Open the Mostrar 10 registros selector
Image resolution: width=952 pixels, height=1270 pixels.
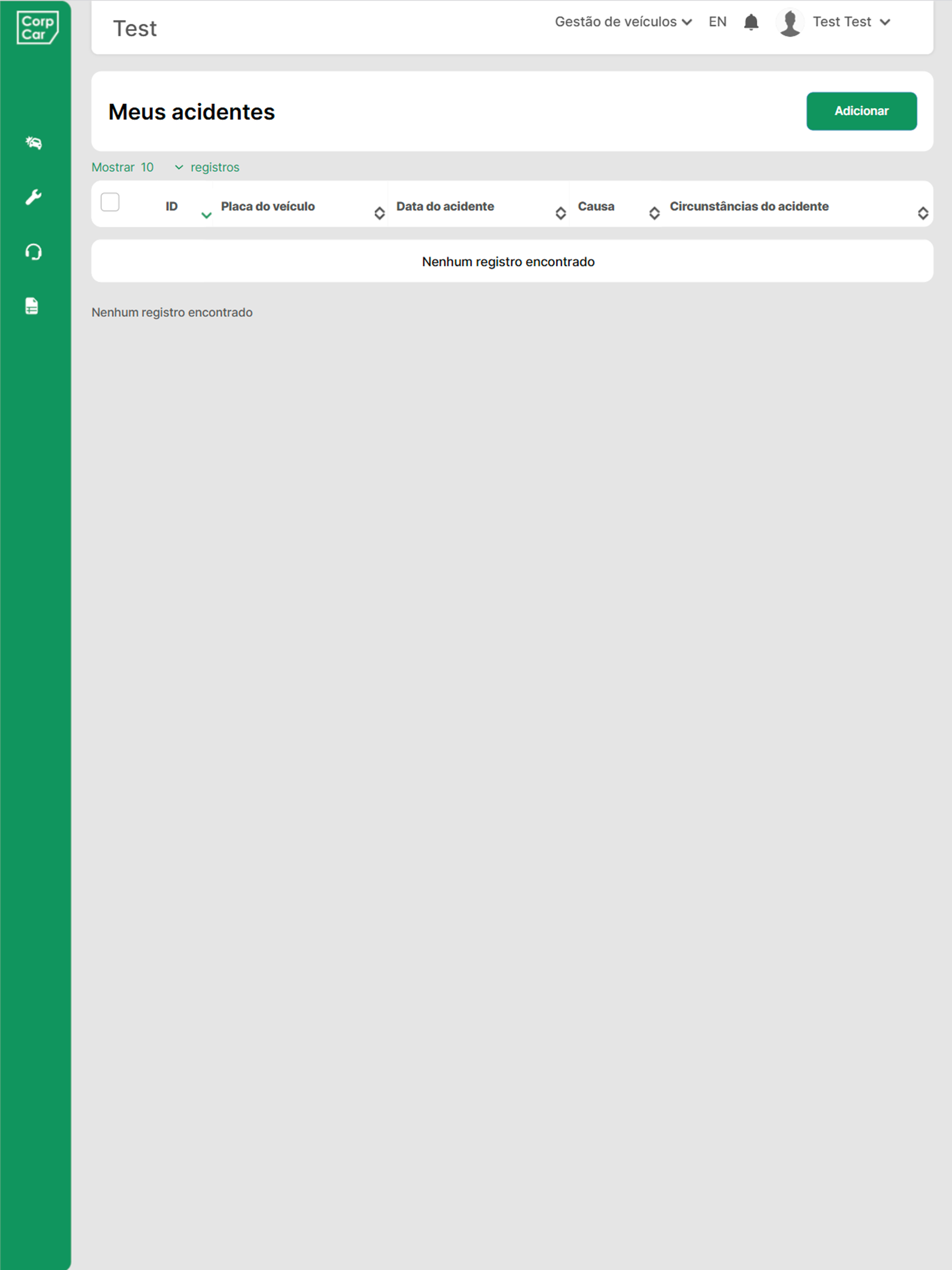(162, 167)
